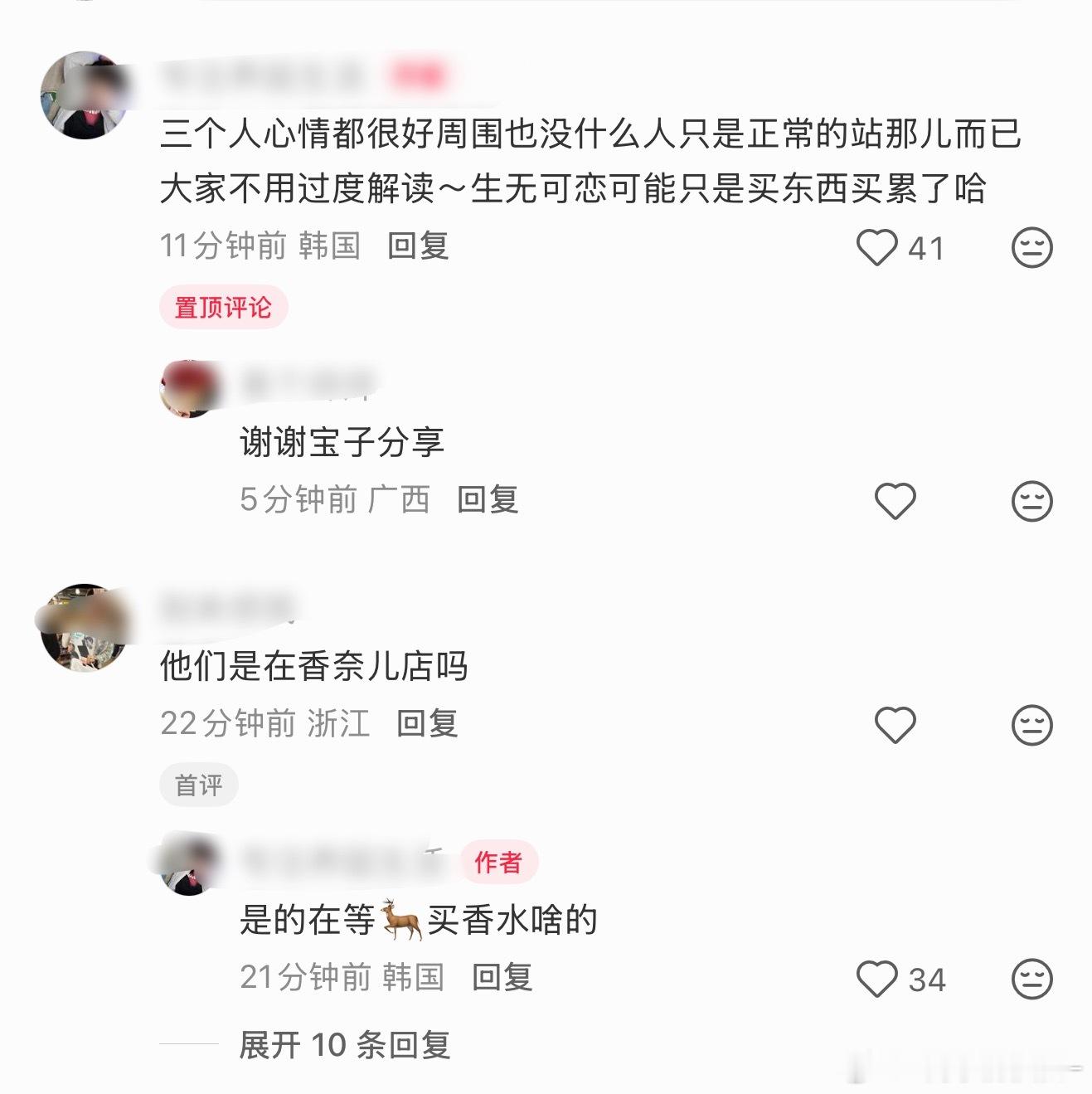This screenshot has height=1094, width=1092.
Task: Tap the 作者 author badge
Action: pos(498,863)
